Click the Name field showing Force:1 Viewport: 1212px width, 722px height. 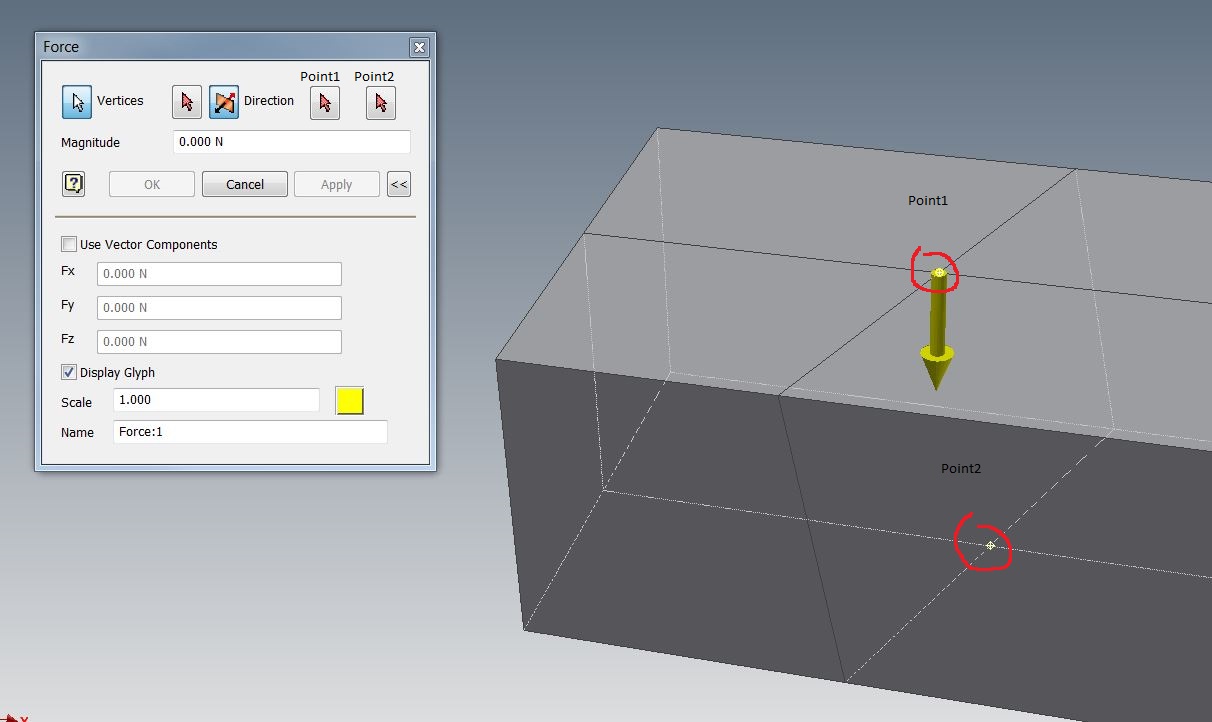coord(250,432)
